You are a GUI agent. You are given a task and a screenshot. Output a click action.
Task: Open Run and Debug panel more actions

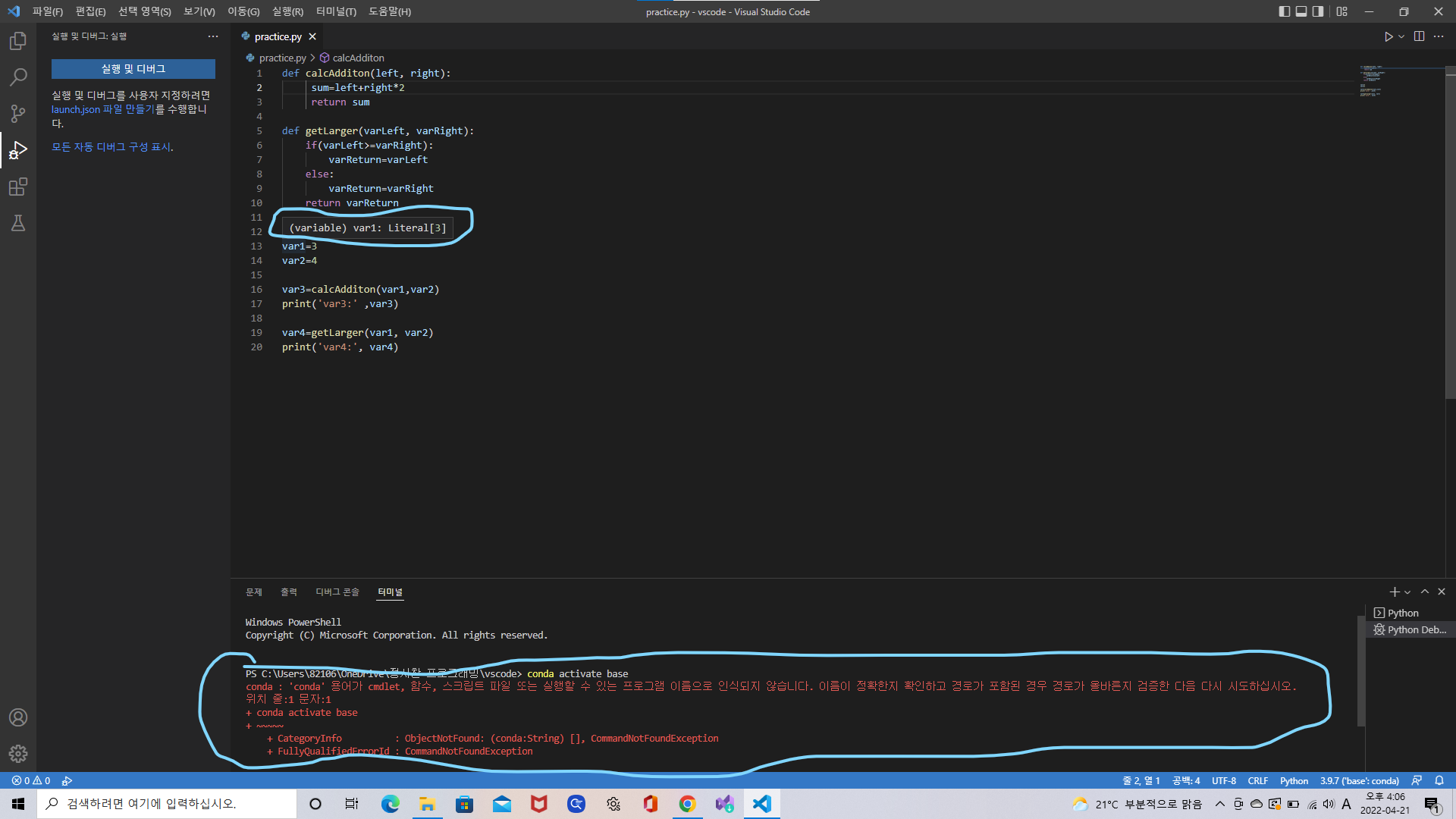[x=213, y=36]
